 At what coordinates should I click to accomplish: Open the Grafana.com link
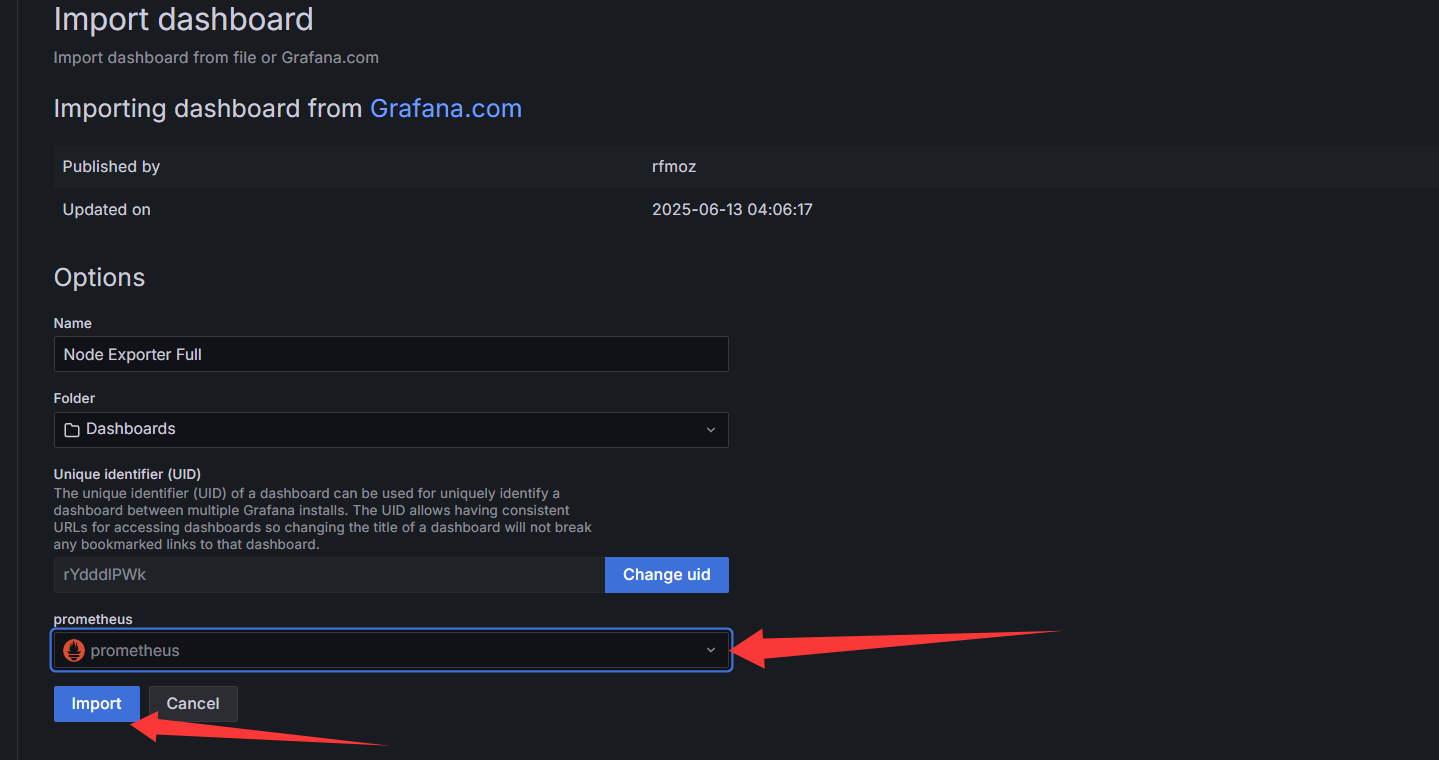pyautogui.click(x=446, y=108)
